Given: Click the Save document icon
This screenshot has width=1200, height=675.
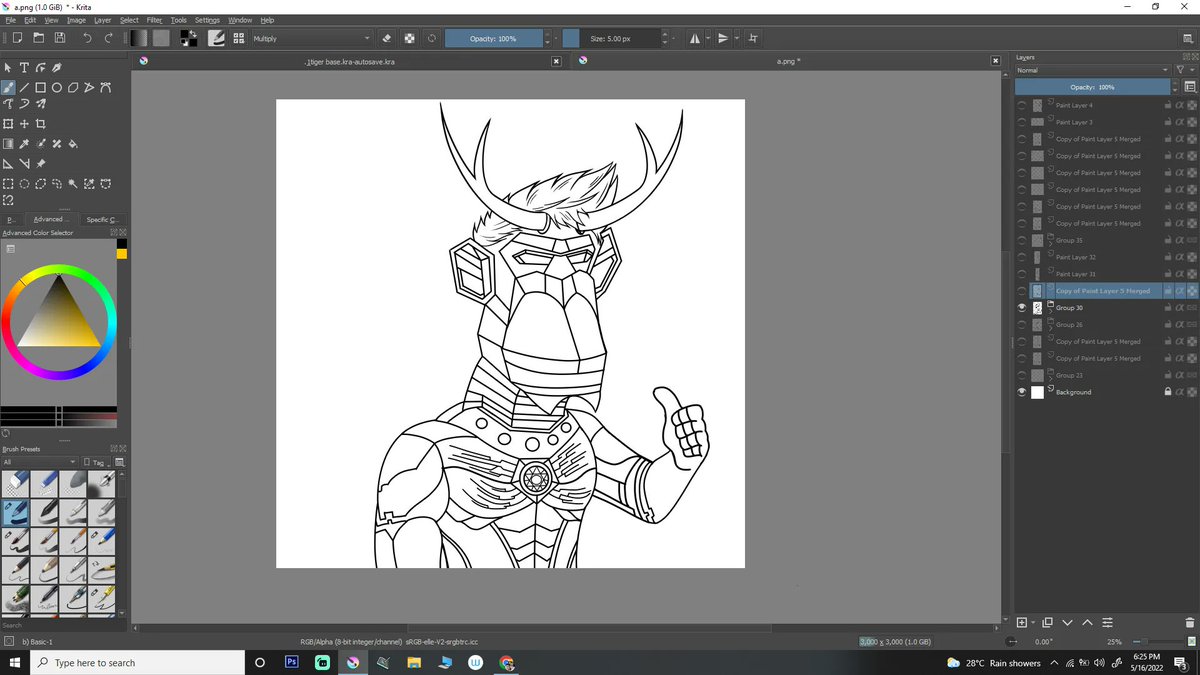Looking at the screenshot, I should click(x=60, y=38).
